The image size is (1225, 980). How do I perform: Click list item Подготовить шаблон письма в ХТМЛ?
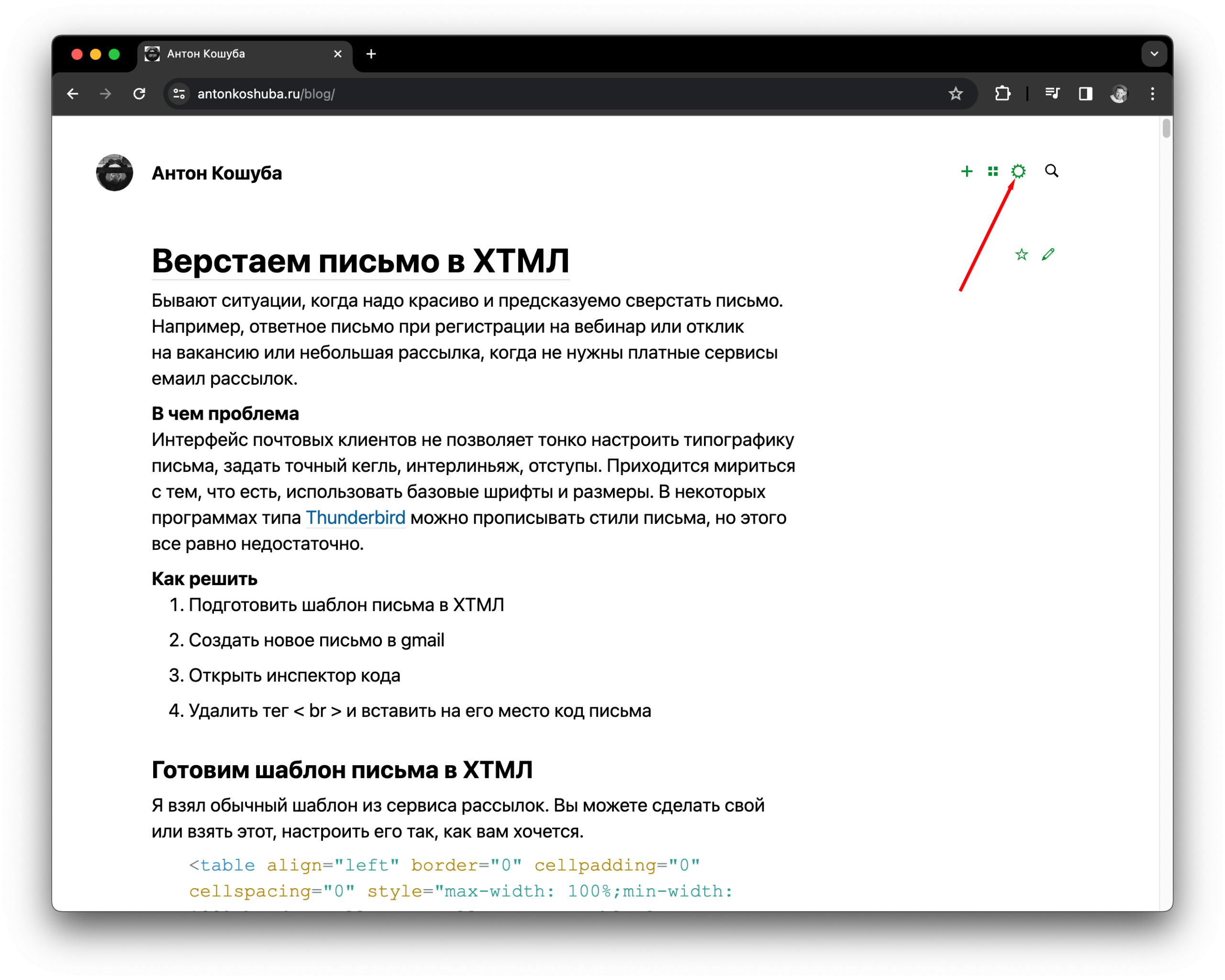click(346, 605)
